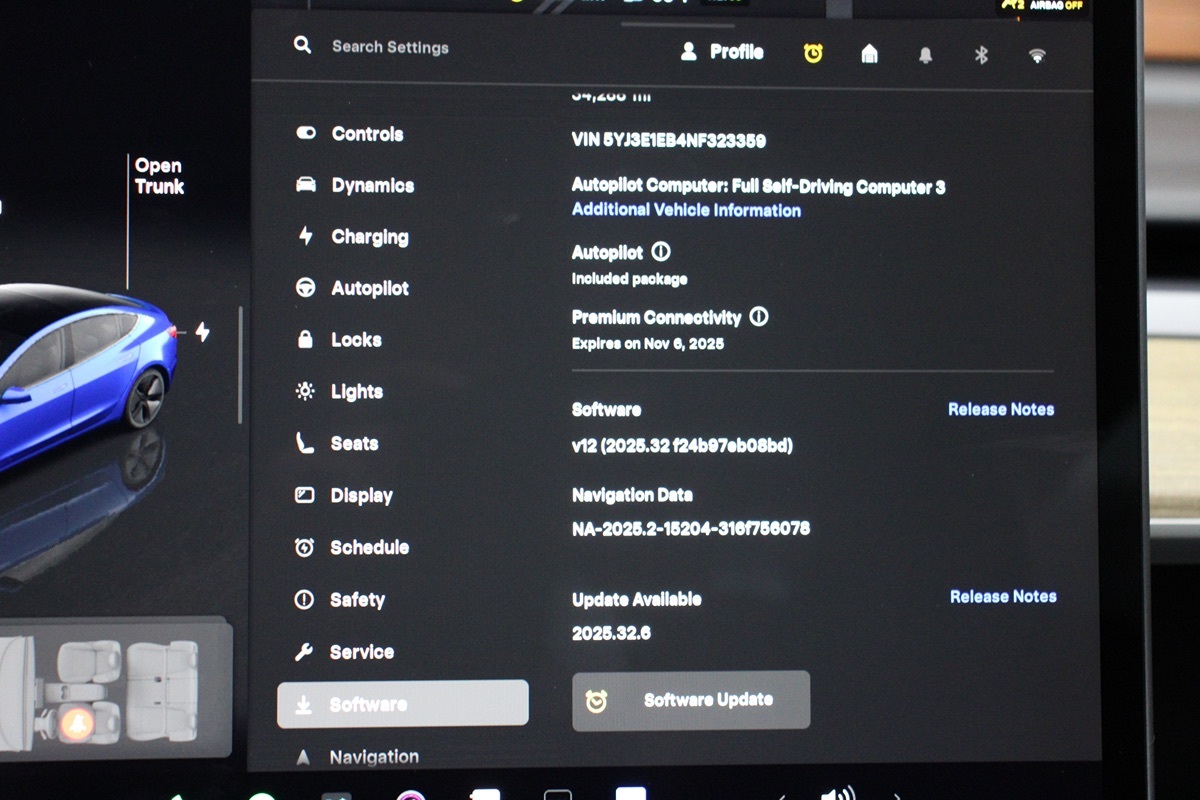The width and height of the screenshot is (1200, 800).
Task: View Release Notes for available update
Action: [x=1002, y=596]
